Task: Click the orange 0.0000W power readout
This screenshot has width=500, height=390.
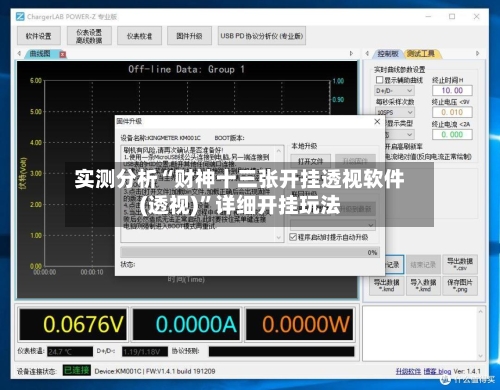Action: tap(299, 324)
